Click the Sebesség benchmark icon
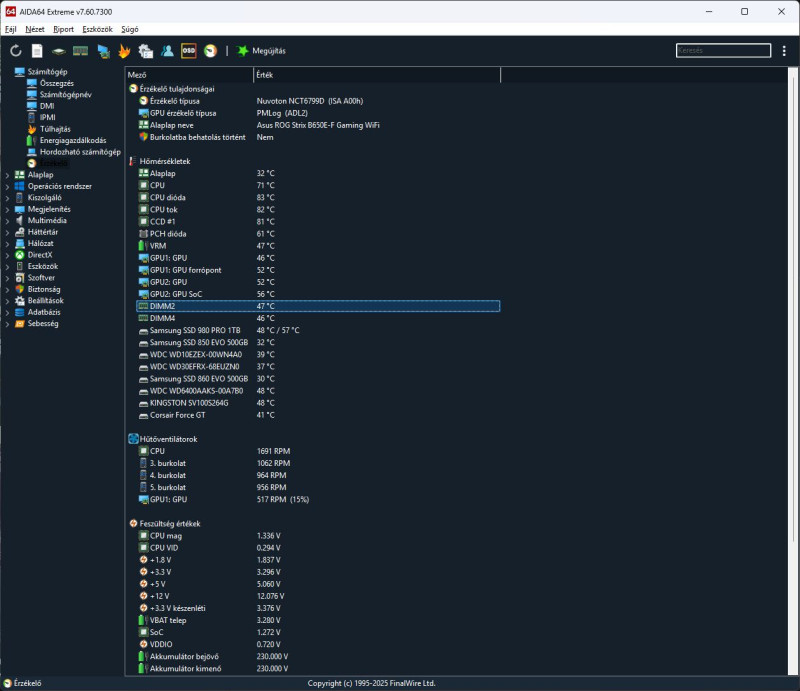The width and height of the screenshot is (800, 691). pos(20,324)
